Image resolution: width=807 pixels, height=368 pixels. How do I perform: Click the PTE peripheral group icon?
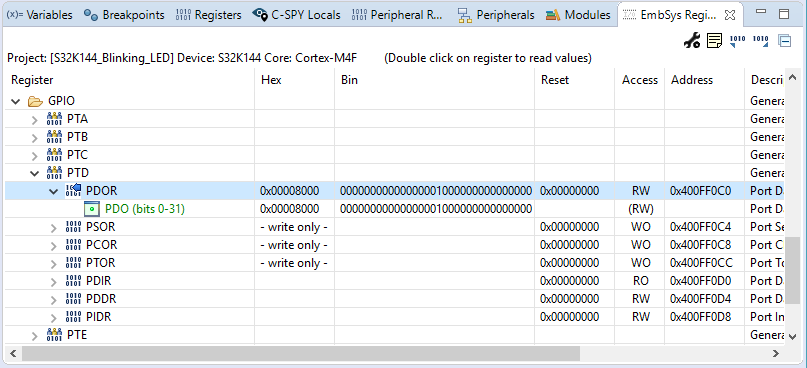(54, 336)
